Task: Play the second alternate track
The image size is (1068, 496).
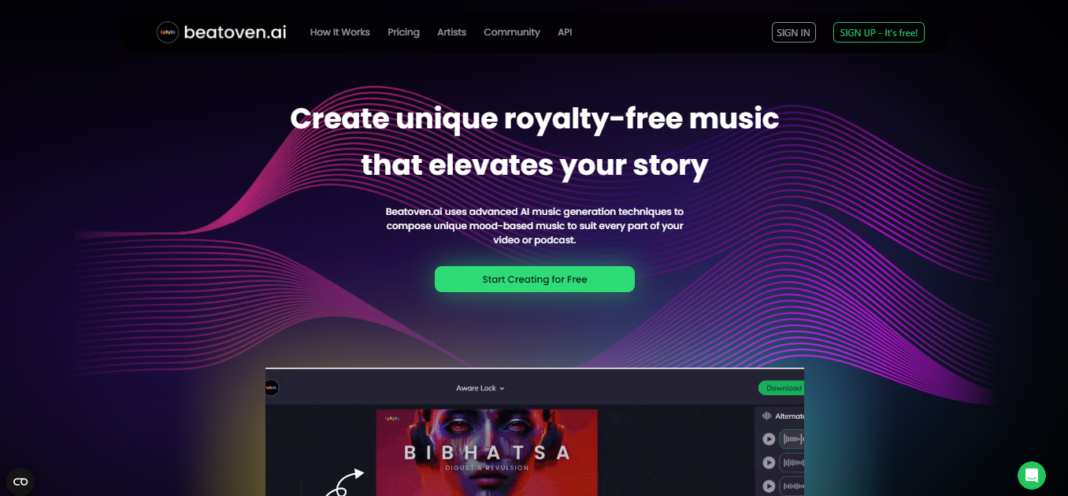Action: click(769, 463)
